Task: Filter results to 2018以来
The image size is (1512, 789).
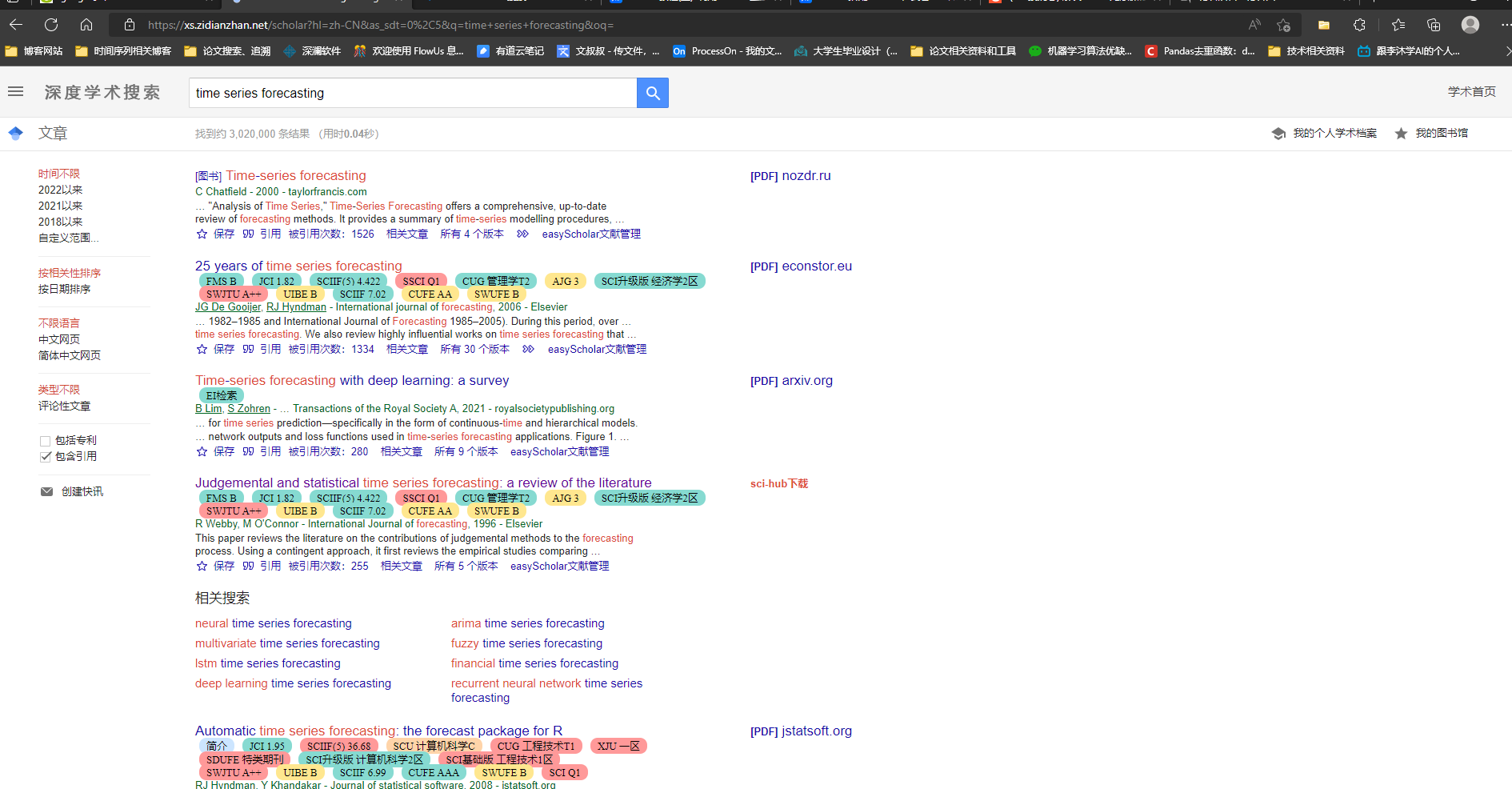Action: click(x=61, y=222)
